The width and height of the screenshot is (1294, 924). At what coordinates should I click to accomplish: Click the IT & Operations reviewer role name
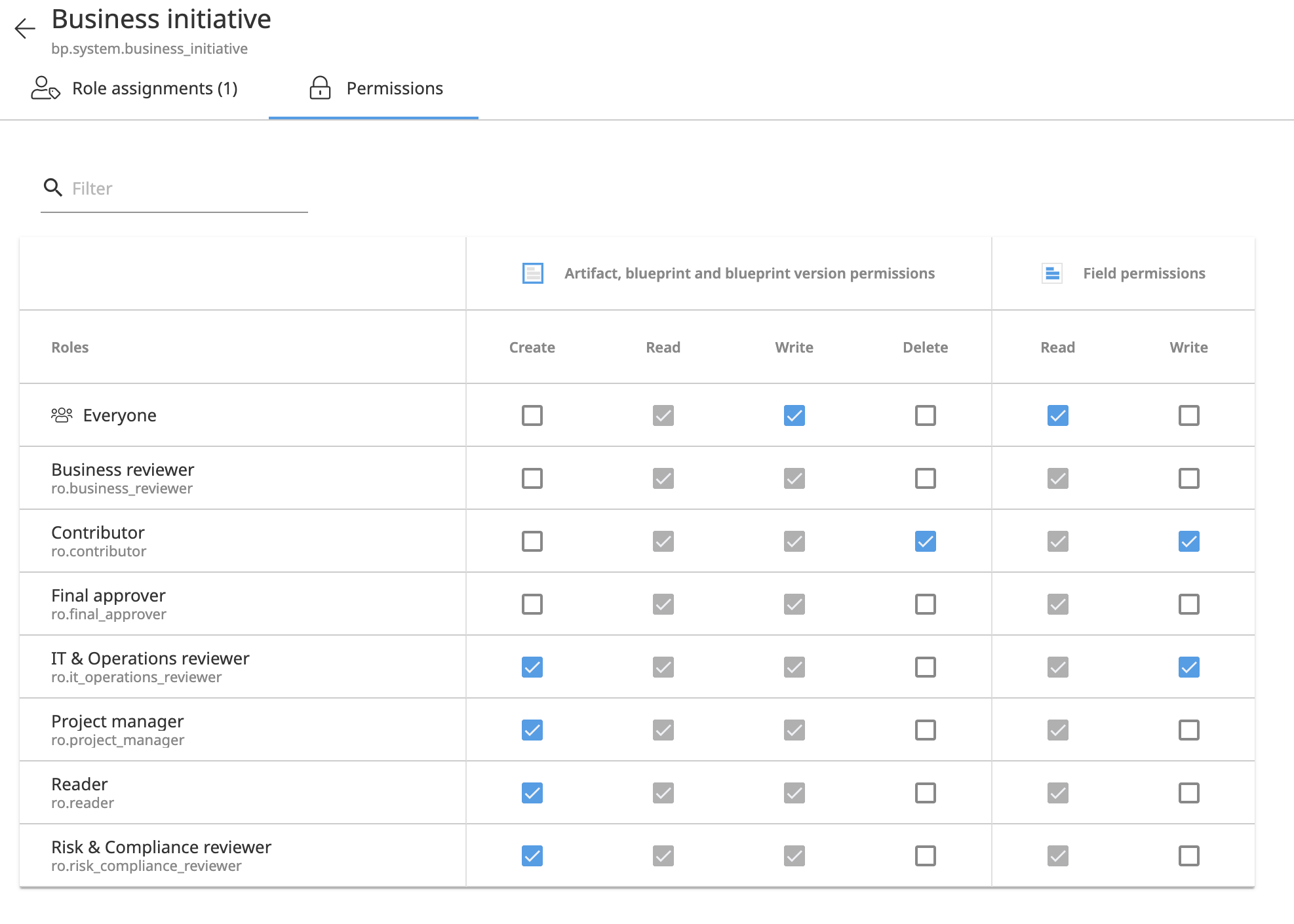coord(150,659)
